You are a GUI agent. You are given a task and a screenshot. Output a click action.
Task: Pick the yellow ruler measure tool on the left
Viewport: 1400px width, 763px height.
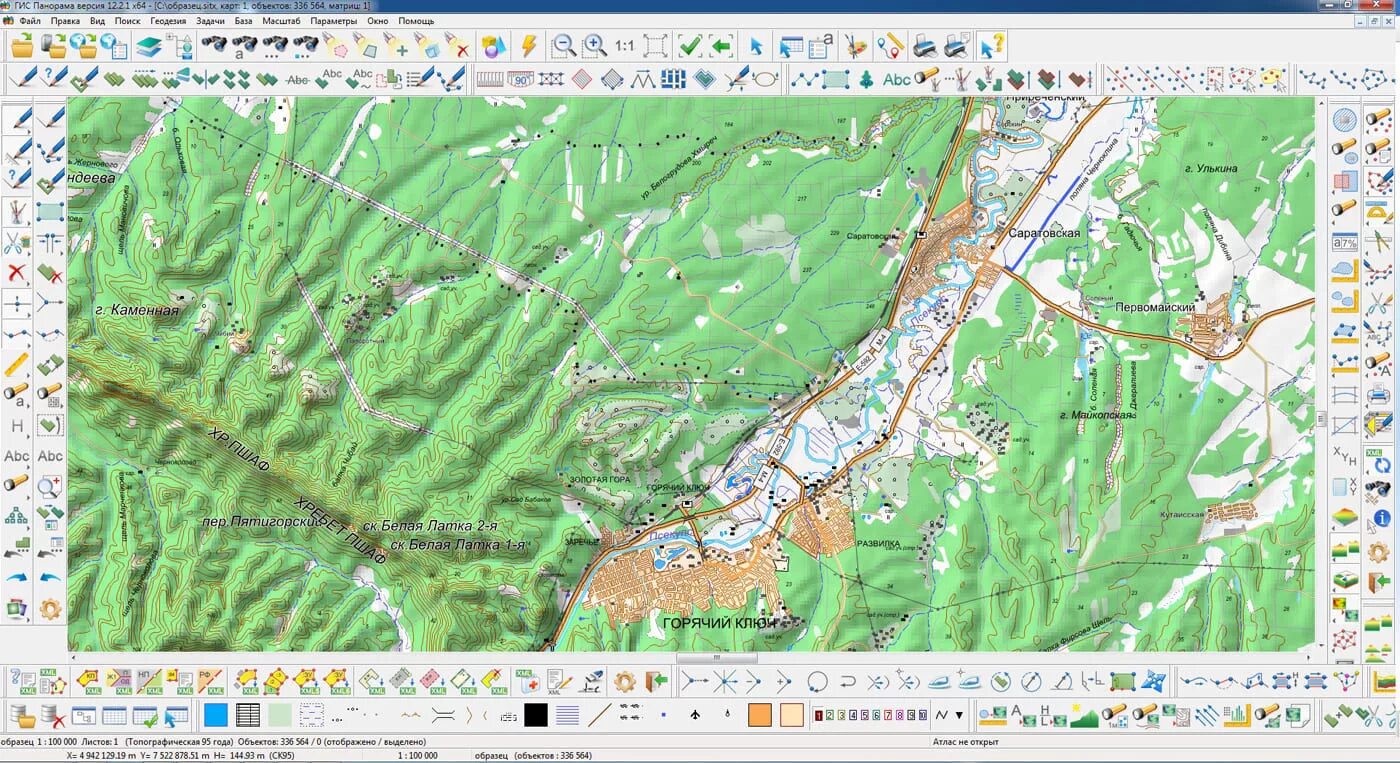pyautogui.click(x=17, y=364)
